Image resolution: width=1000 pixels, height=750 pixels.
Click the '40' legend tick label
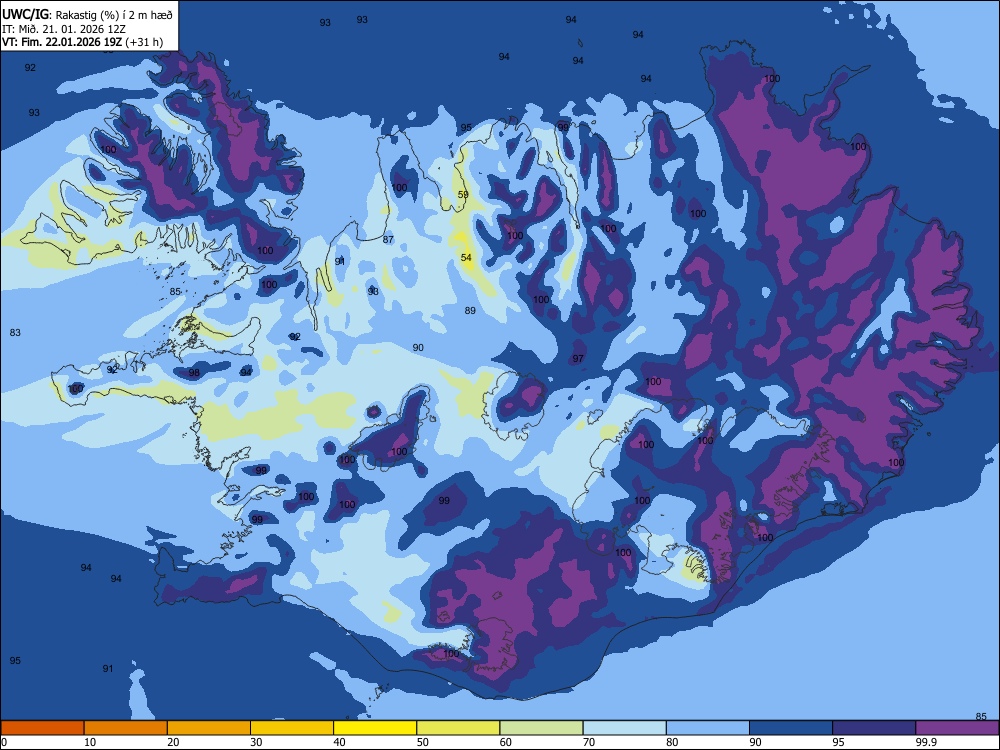340,742
